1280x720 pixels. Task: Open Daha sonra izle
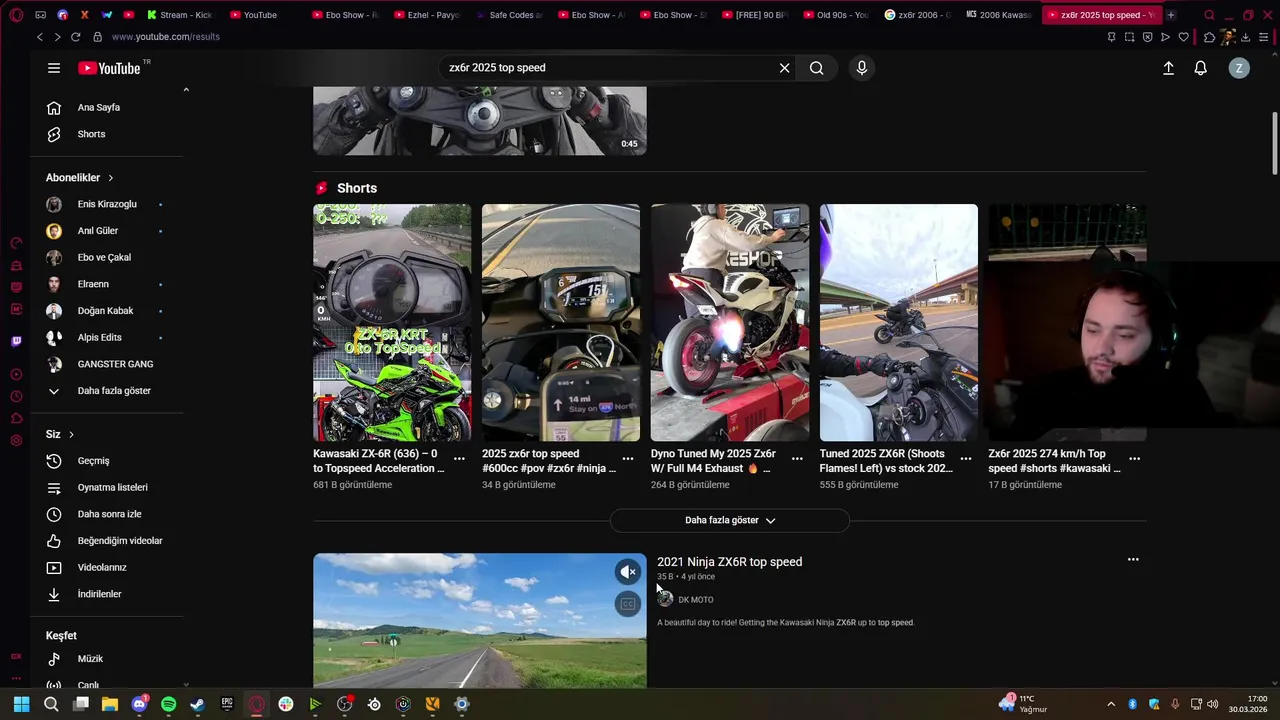(107, 514)
